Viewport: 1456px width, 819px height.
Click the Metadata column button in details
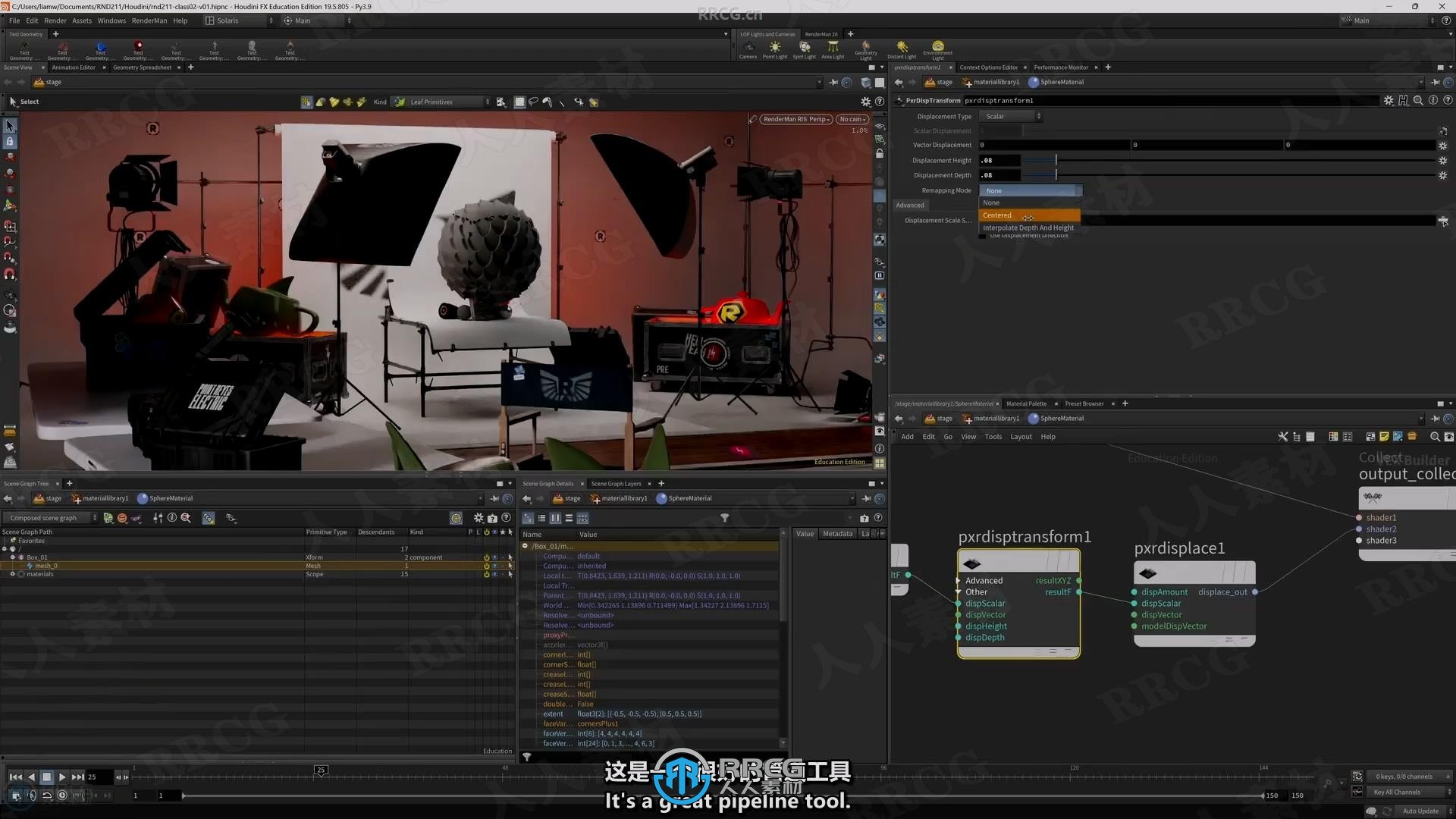837,534
